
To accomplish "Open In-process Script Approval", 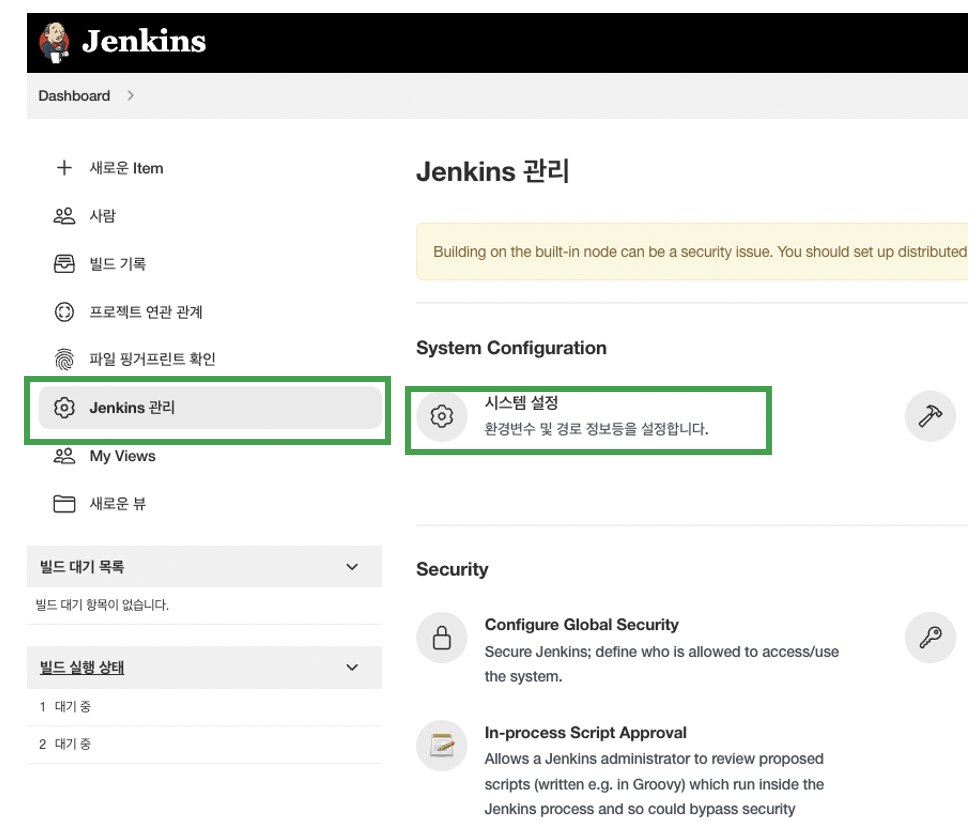I will tap(586, 732).
